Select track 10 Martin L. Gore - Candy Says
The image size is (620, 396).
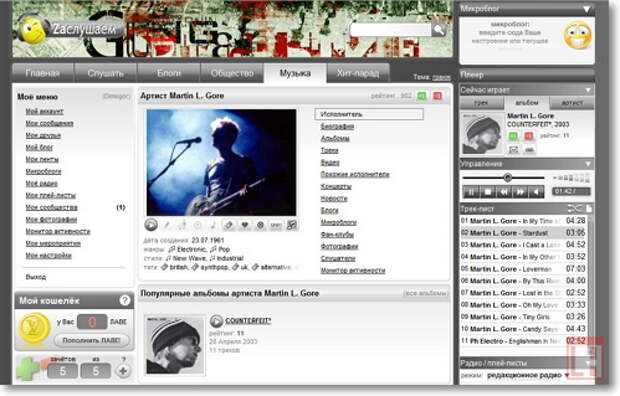coord(523,329)
